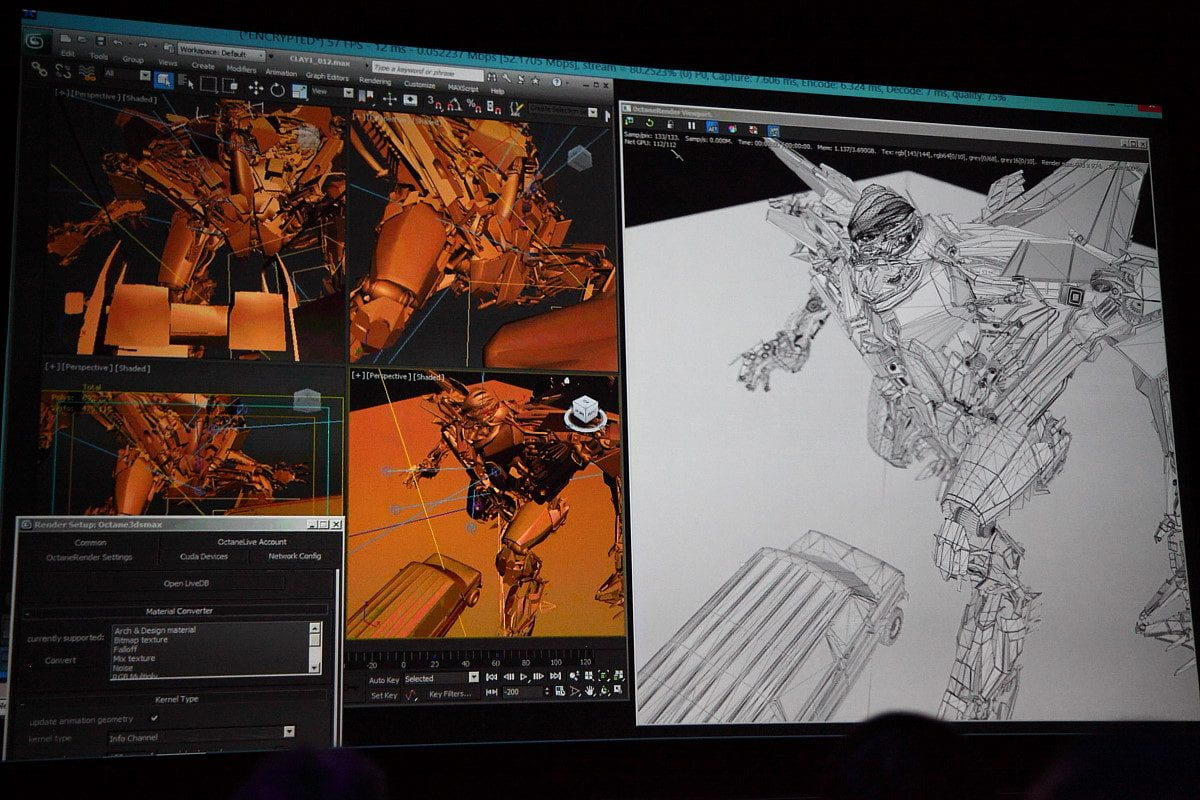
Task: Click the Convert button
Action: [60, 660]
